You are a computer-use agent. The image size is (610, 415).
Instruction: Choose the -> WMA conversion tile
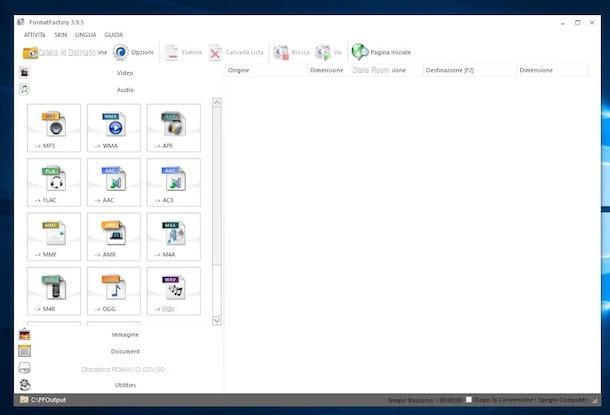pos(114,128)
